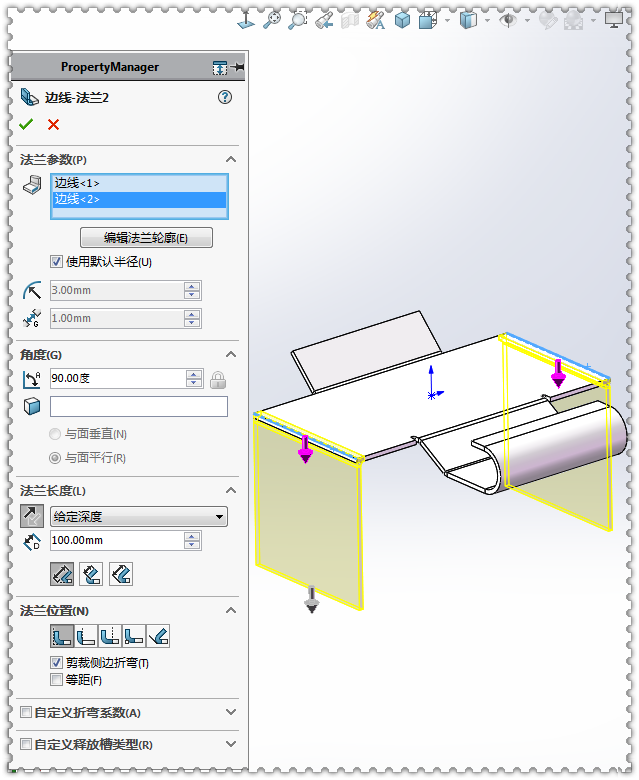Click the reverse angle direction icon
This screenshot has width=639, height=780.
click(32, 379)
